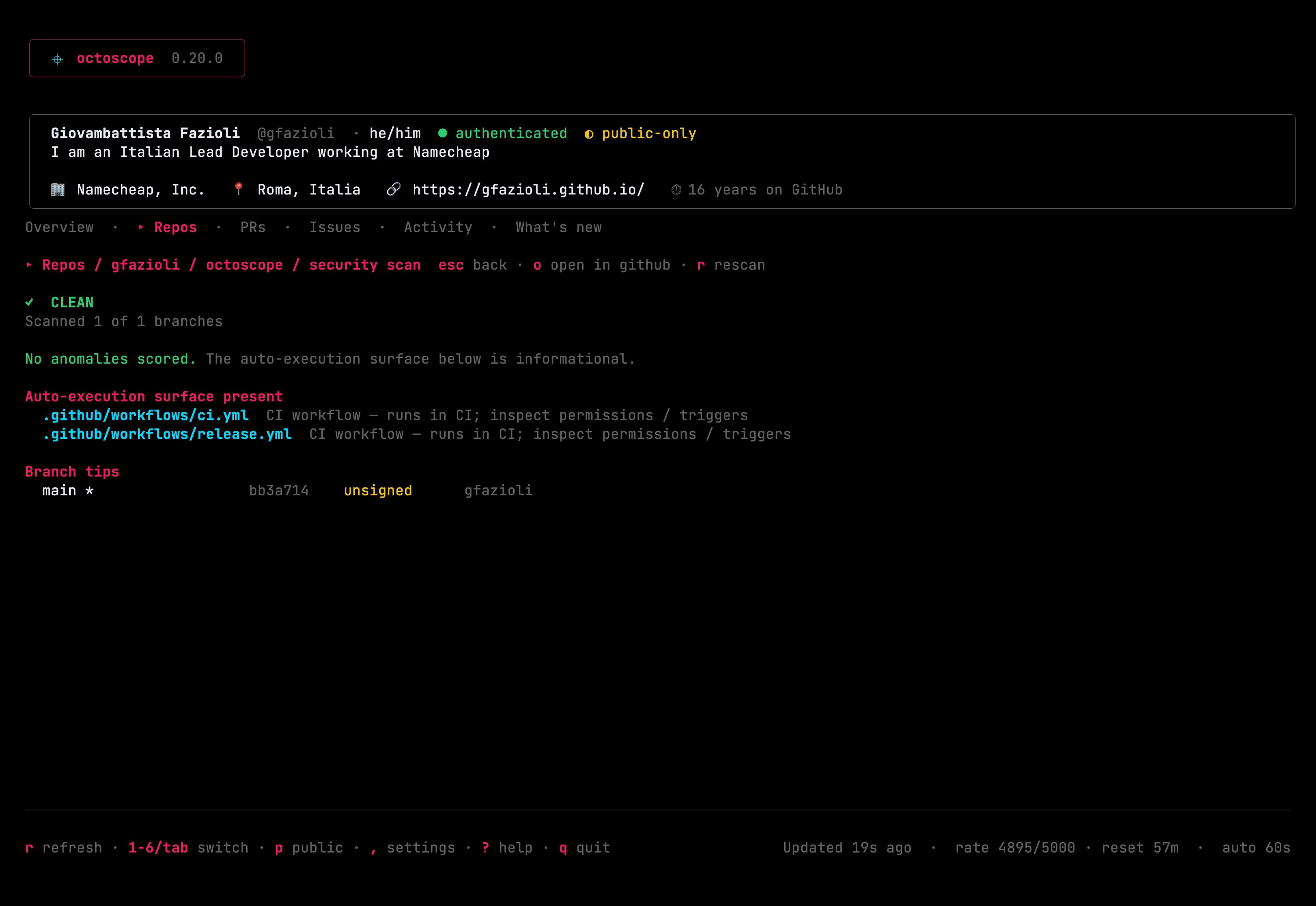
Task: Click octoscope in the breadcrumb path
Action: pyautogui.click(x=244, y=265)
